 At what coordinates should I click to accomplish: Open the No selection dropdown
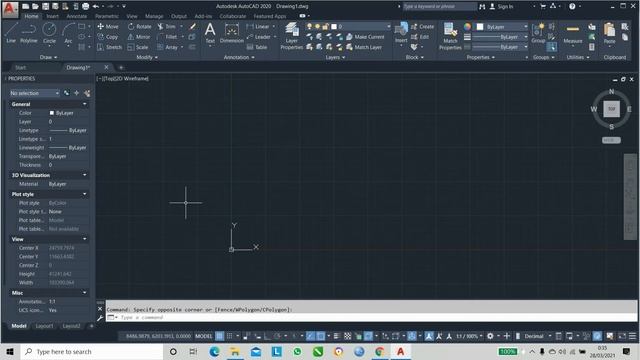(34, 93)
